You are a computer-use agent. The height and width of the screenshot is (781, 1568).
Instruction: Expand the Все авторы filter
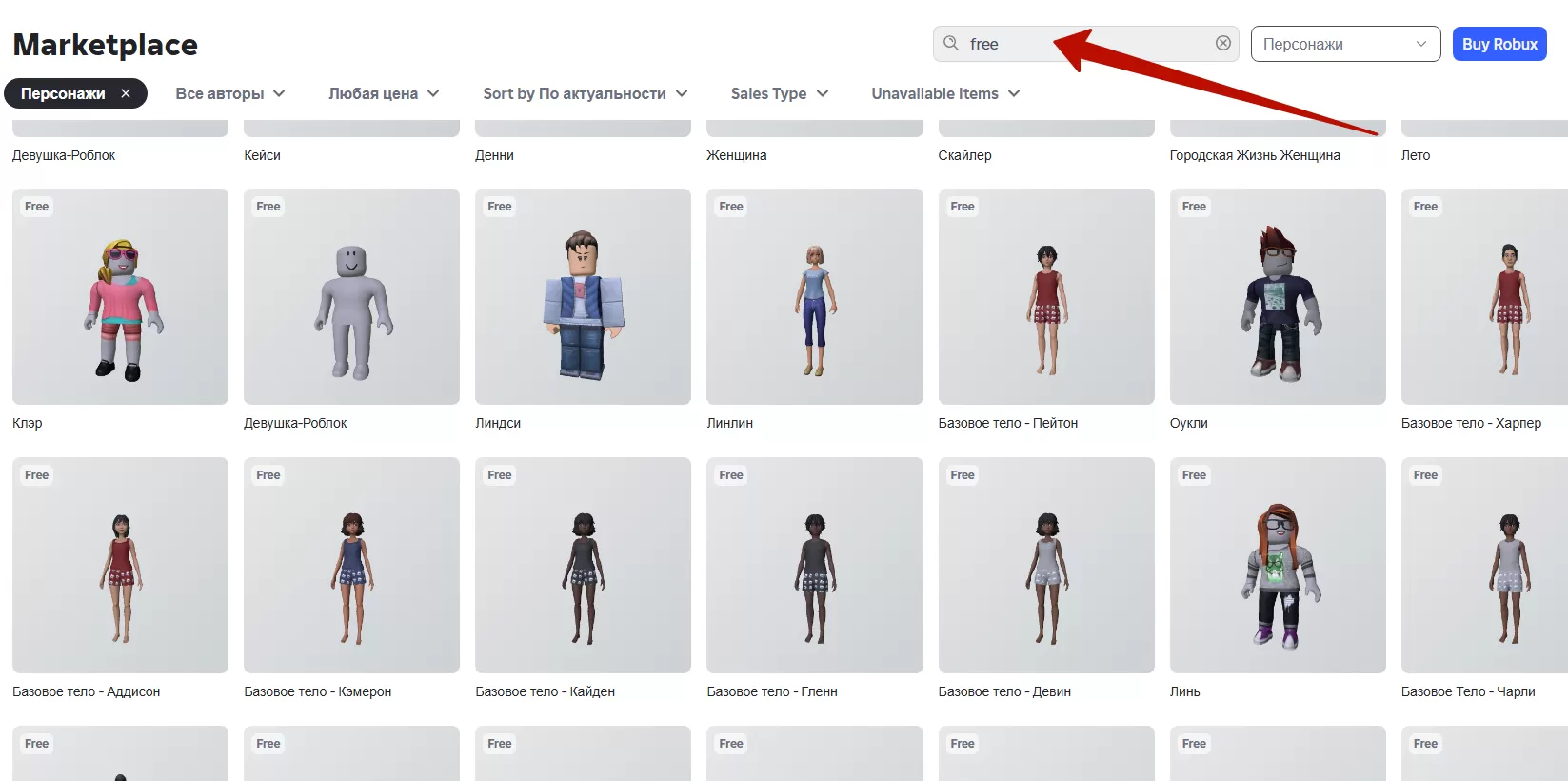coord(230,93)
